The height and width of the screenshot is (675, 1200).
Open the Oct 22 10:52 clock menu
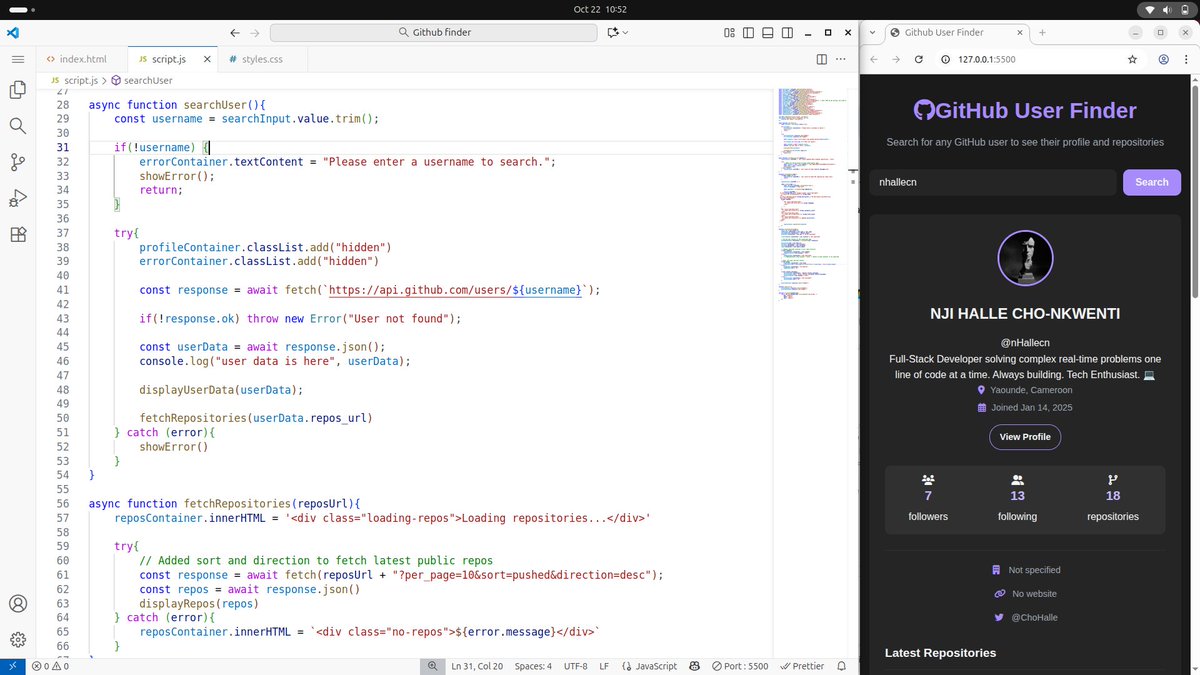(x=600, y=9)
